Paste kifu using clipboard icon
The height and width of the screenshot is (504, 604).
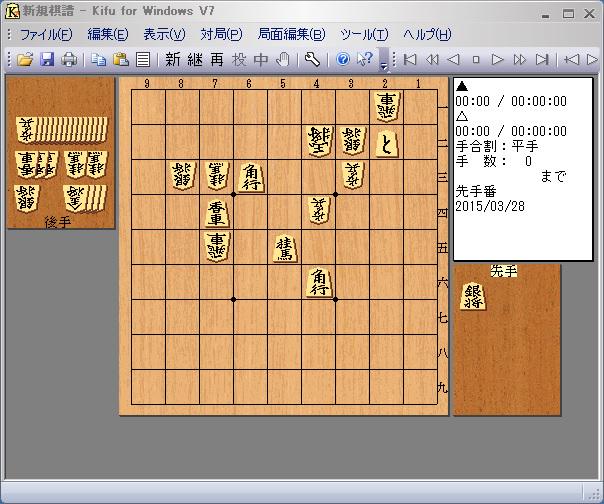click(121, 59)
